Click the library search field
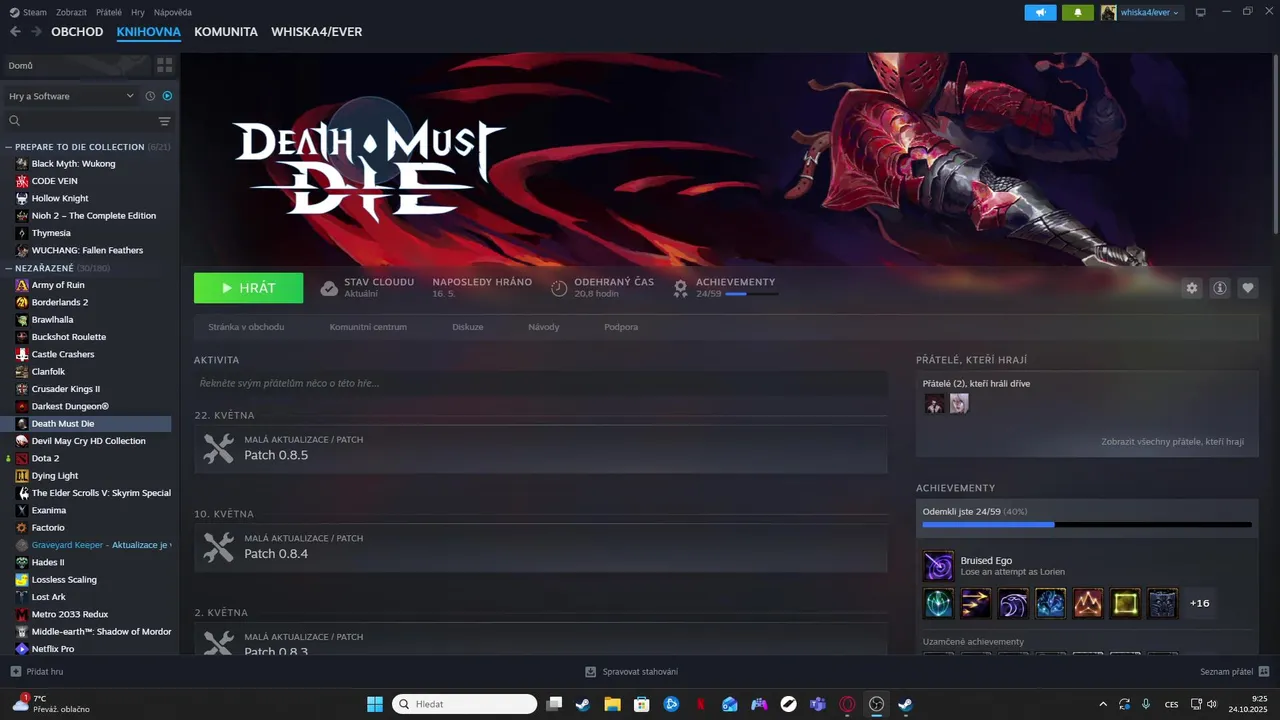Image resolution: width=1280 pixels, height=720 pixels. pyautogui.click(x=80, y=121)
